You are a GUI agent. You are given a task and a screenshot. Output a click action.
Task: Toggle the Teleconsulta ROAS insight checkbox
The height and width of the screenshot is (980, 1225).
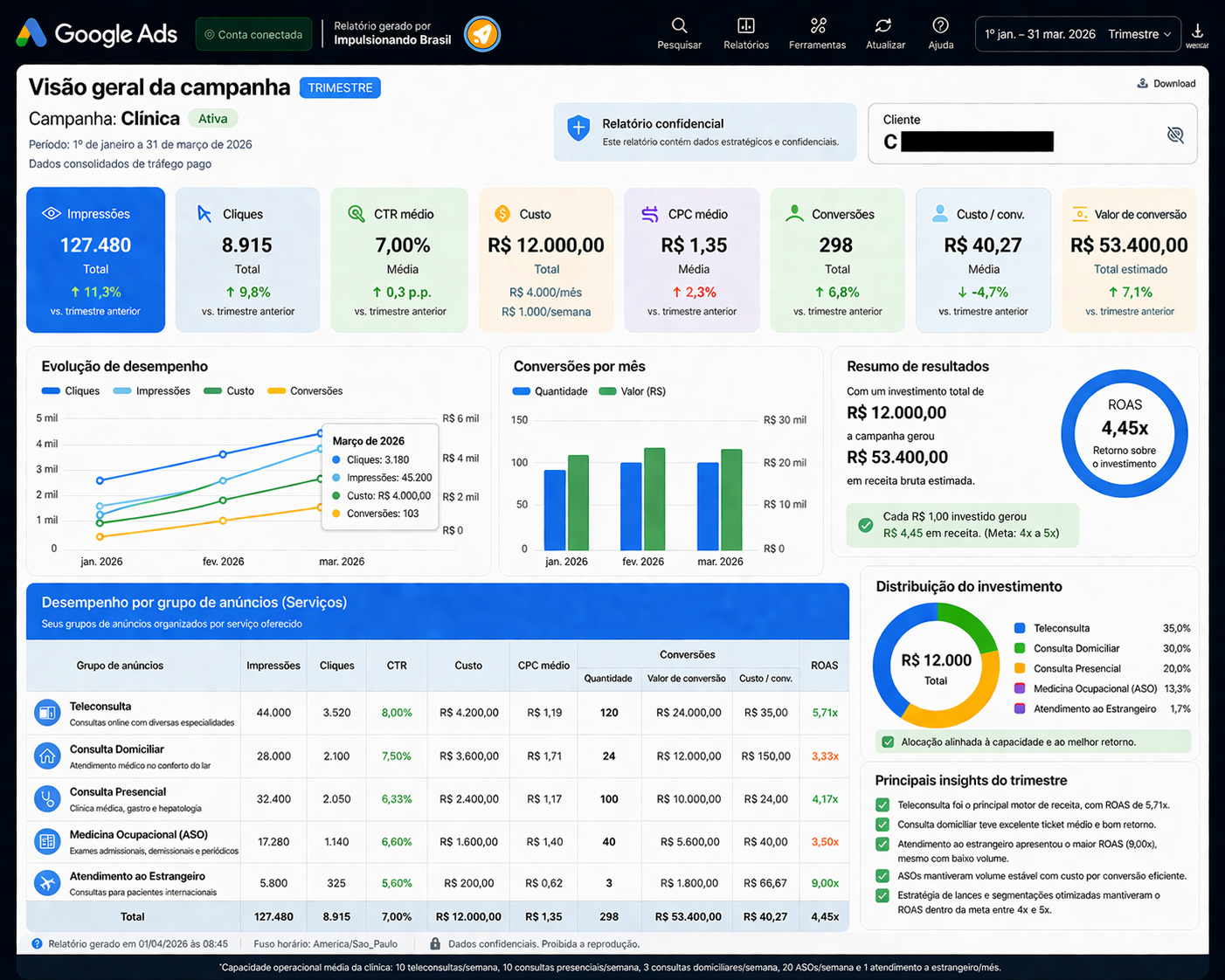pyautogui.click(x=882, y=805)
